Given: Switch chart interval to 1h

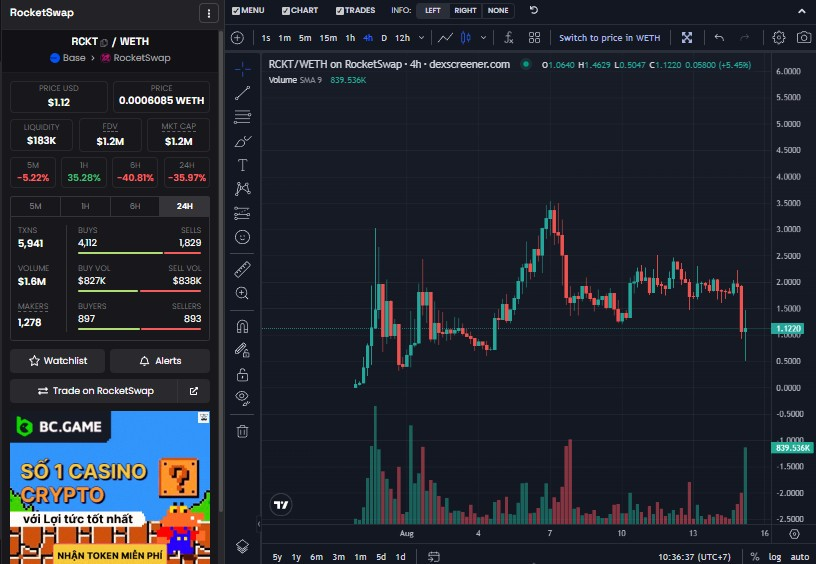Looking at the screenshot, I should (350, 37).
